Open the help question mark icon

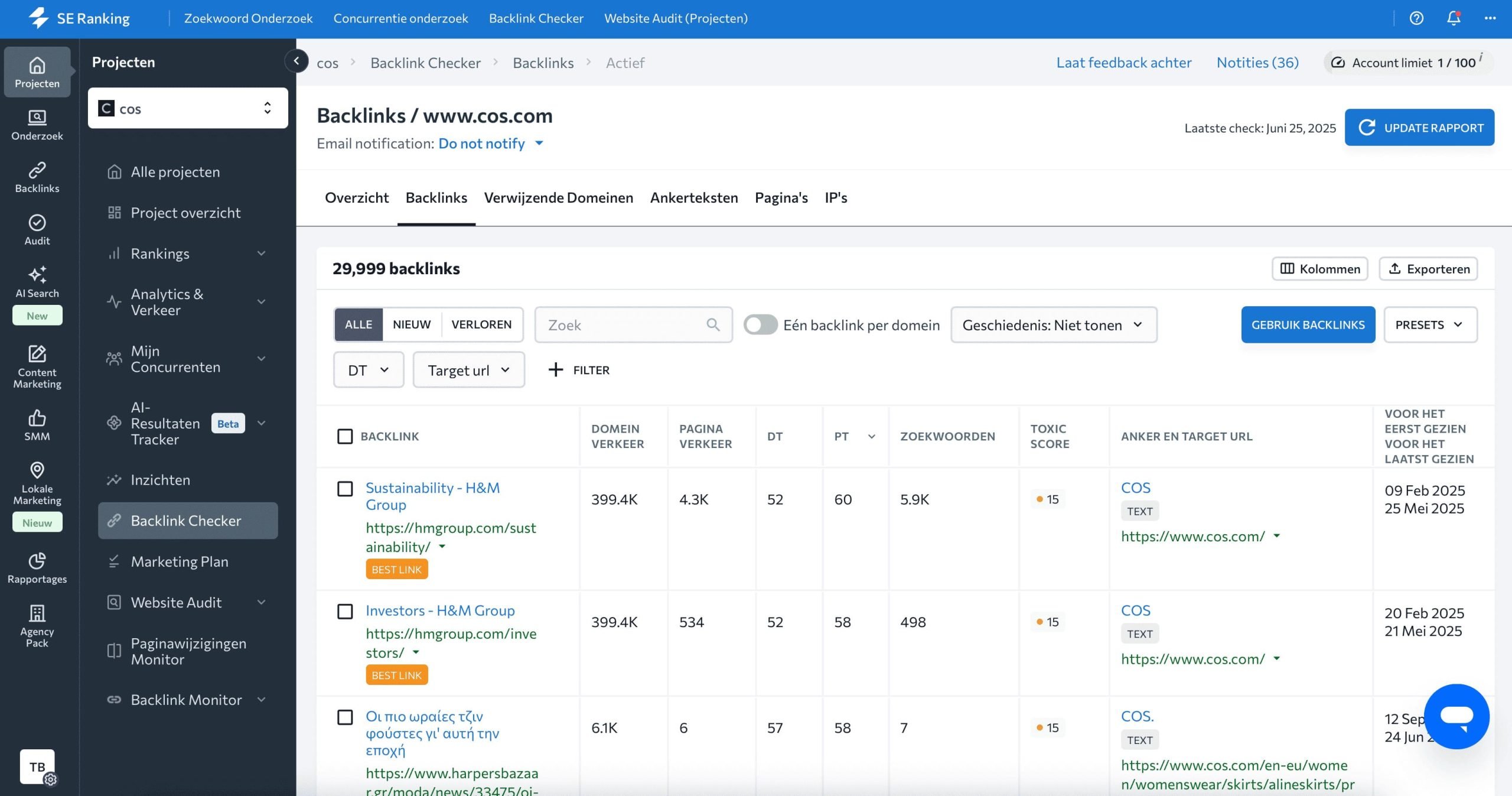(1416, 18)
